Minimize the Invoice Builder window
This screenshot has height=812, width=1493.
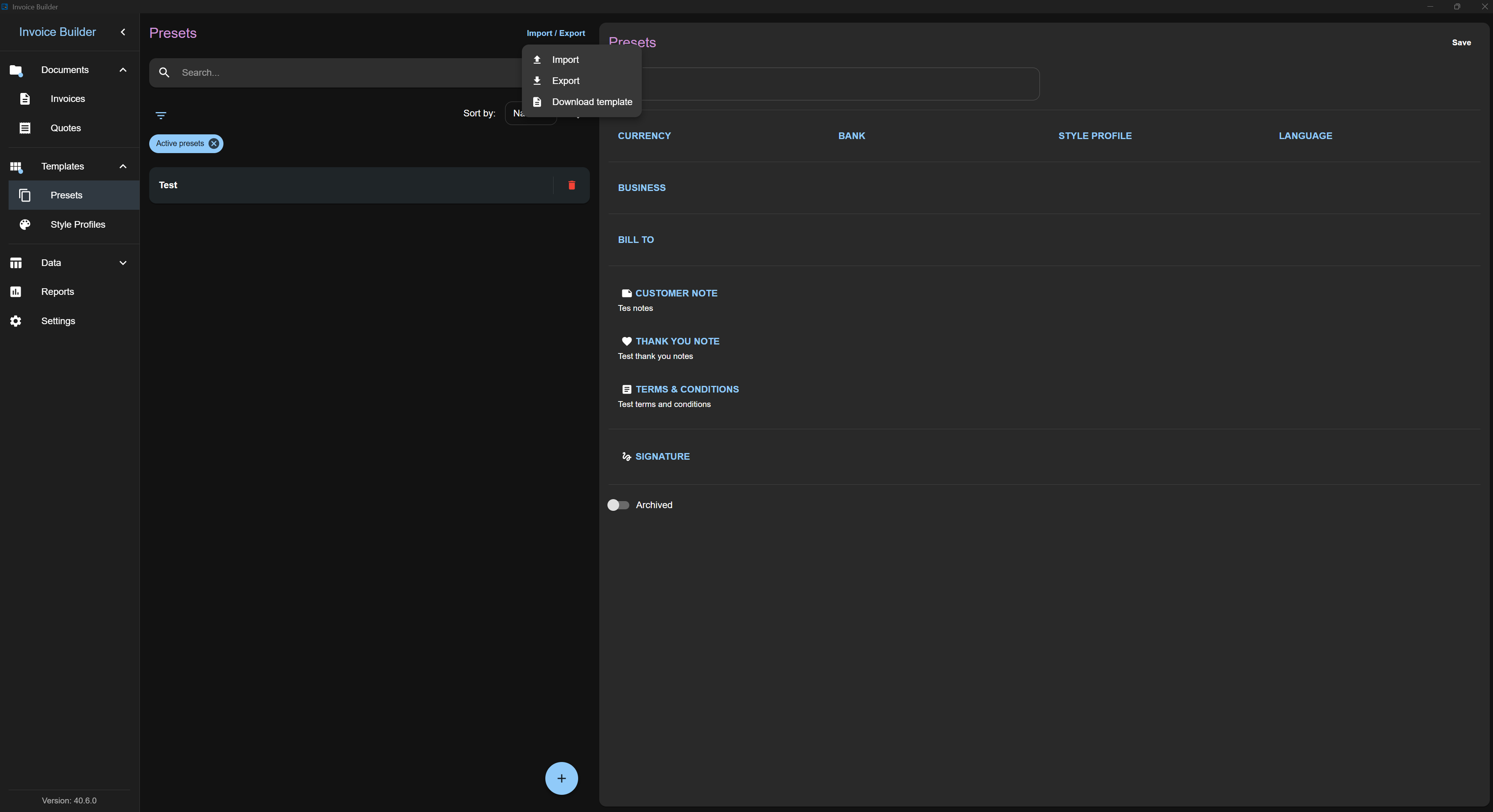(1430, 6)
